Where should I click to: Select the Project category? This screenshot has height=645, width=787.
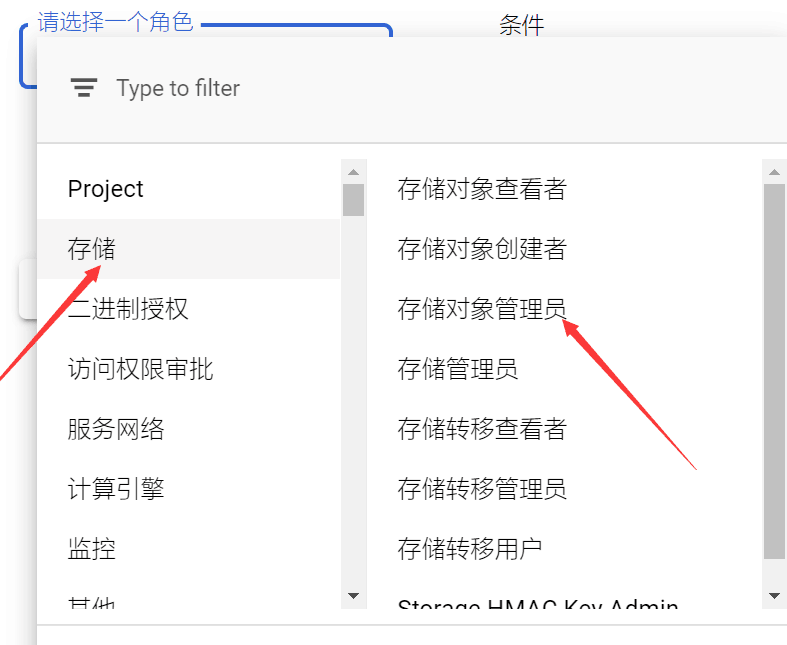[x=106, y=189]
